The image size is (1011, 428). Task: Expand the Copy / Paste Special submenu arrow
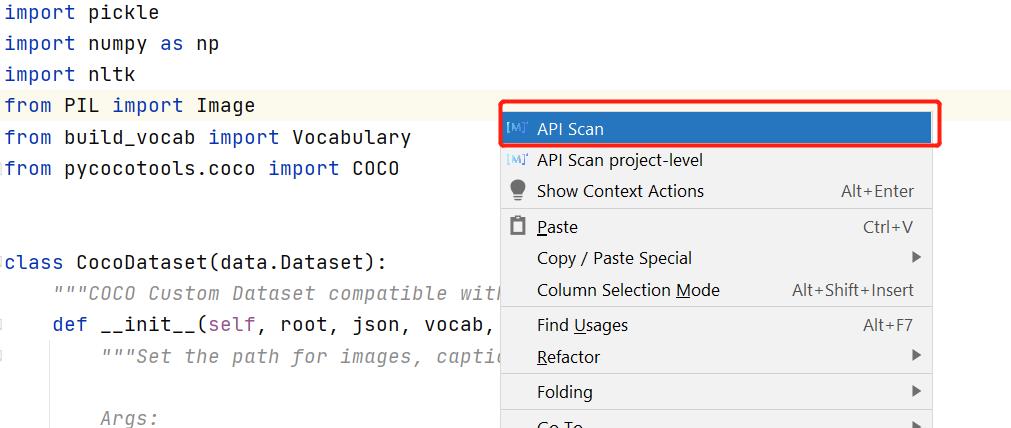(916, 258)
